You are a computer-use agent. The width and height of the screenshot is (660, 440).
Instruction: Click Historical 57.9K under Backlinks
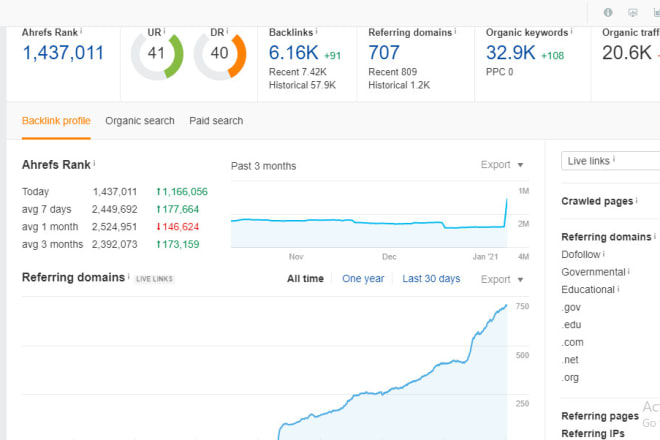pos(302,85)
